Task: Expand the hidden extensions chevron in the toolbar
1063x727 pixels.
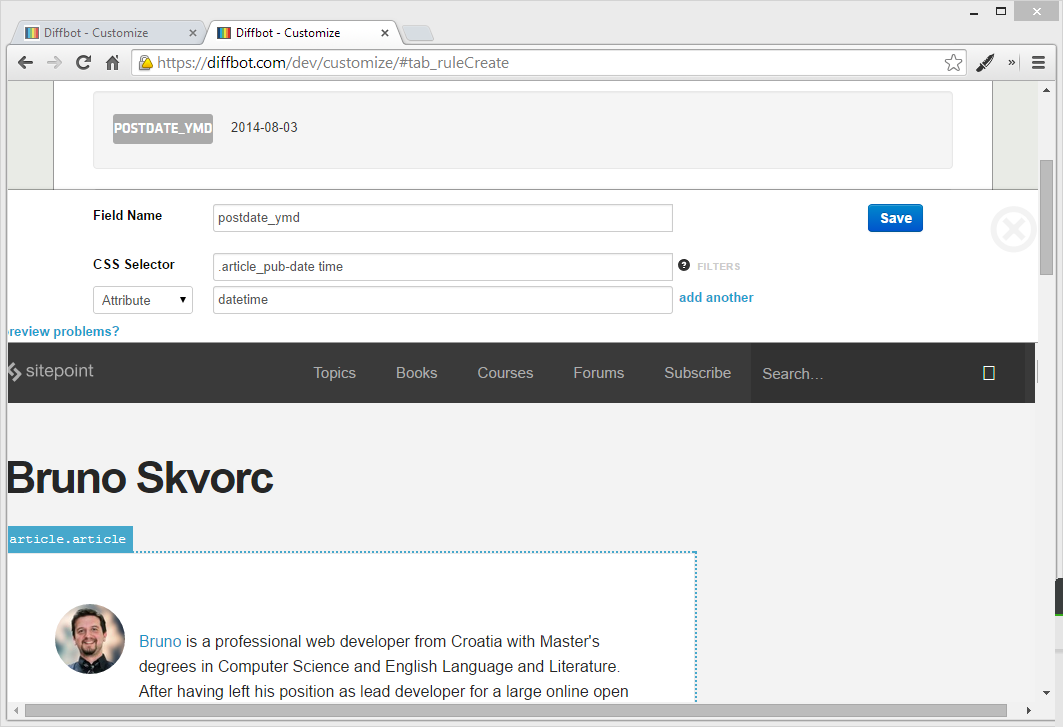Action: tap(1012, 62)
